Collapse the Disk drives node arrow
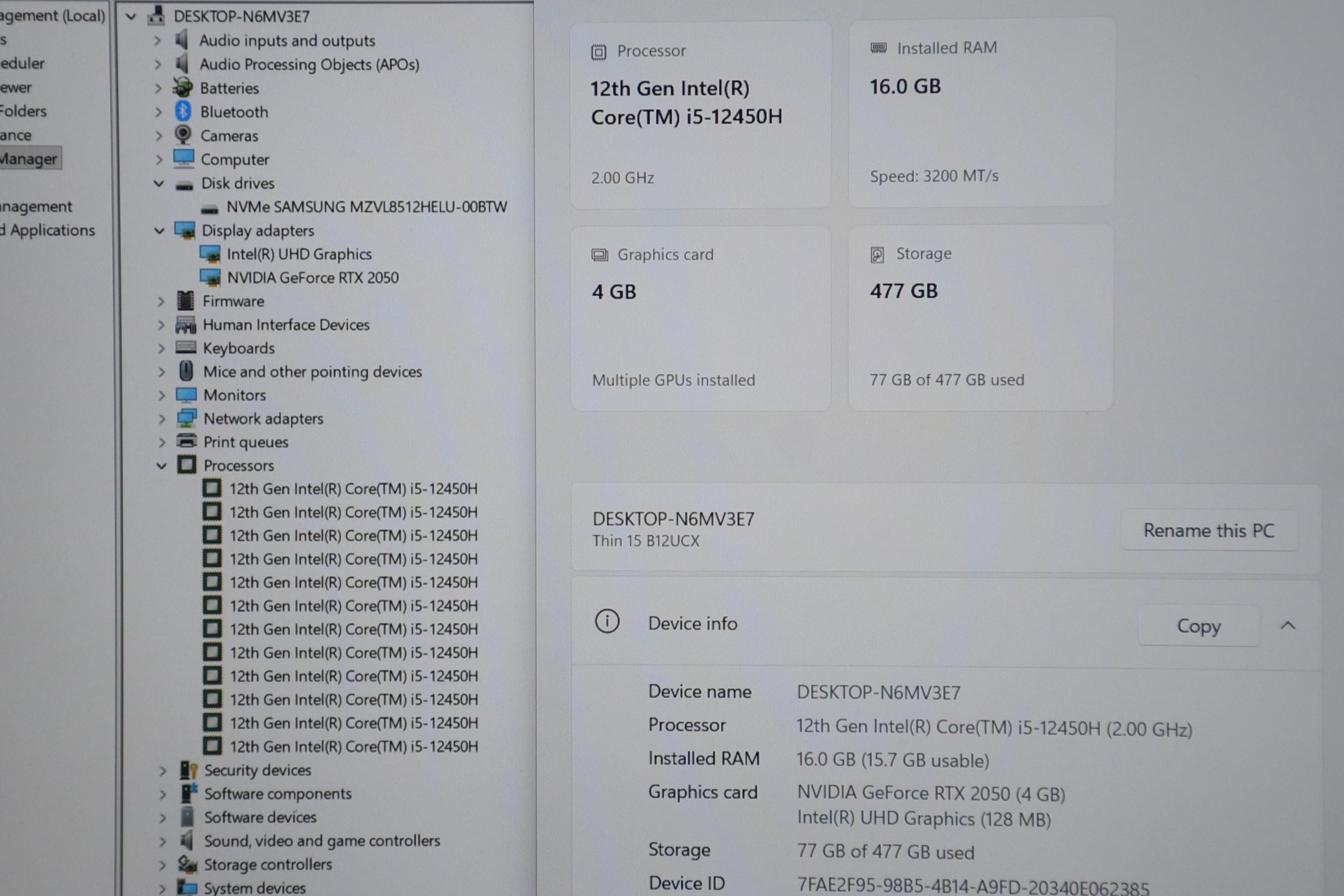This screenshot has width=1344, height=896. 159,184
